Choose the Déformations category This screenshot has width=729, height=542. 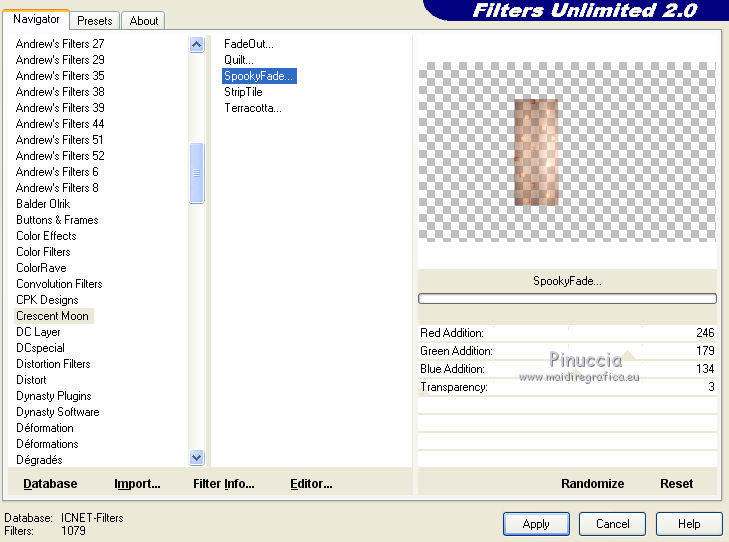[47, 444]
